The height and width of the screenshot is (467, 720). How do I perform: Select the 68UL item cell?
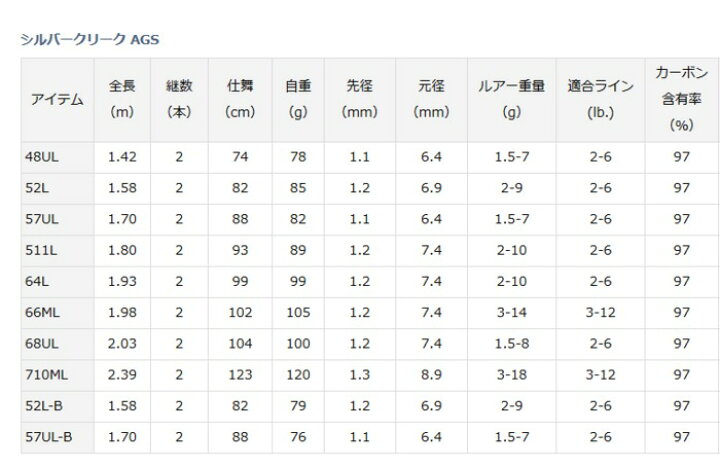(x=57, y=344)
